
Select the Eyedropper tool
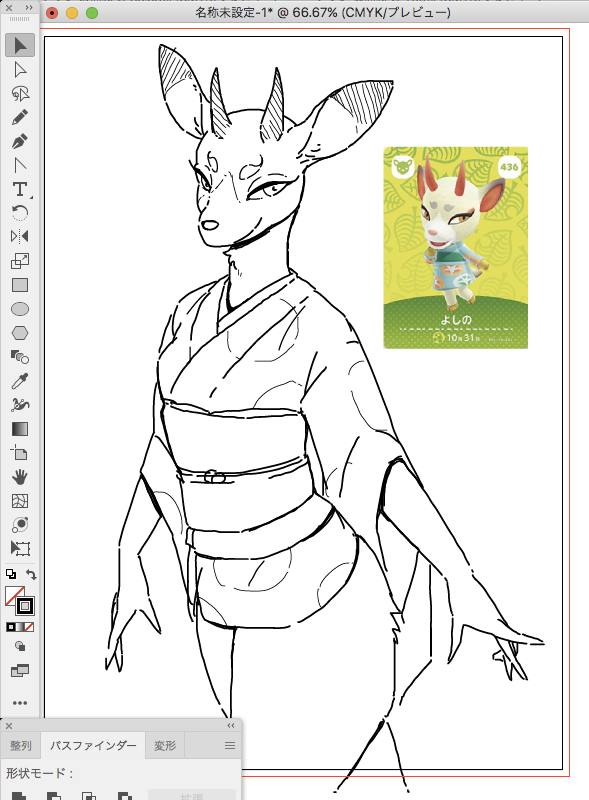20,381
